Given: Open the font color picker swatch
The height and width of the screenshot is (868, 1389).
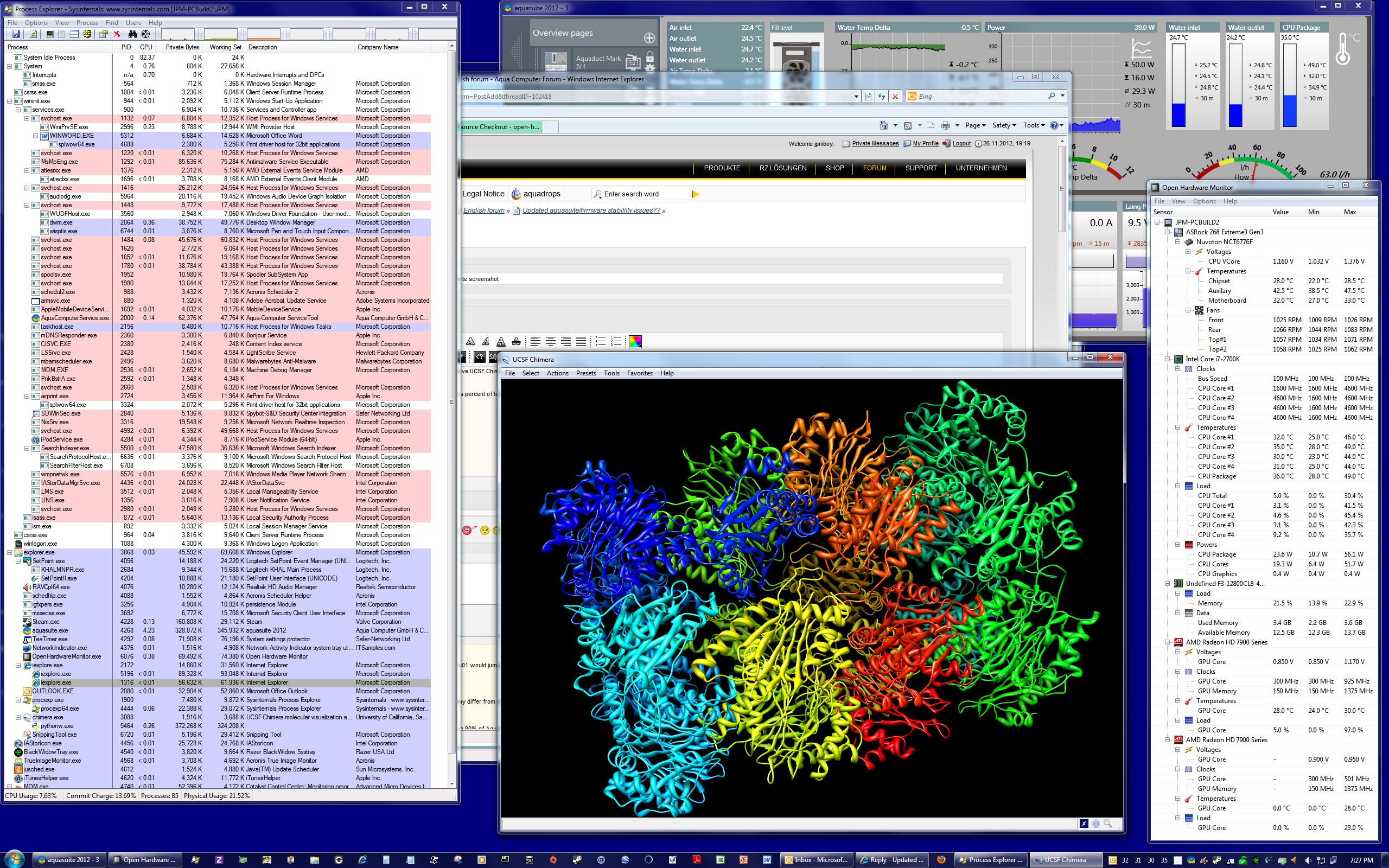Looking at the screenshot, I should [x=635, y=342].
